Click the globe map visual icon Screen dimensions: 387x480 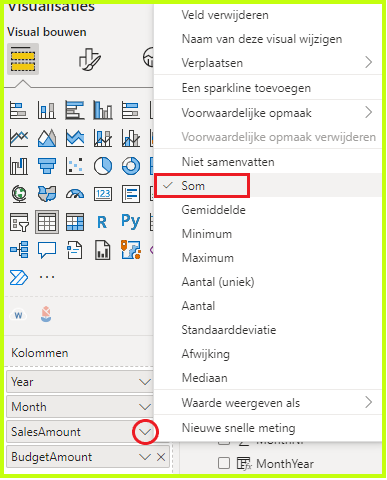(x=19, y=194)
